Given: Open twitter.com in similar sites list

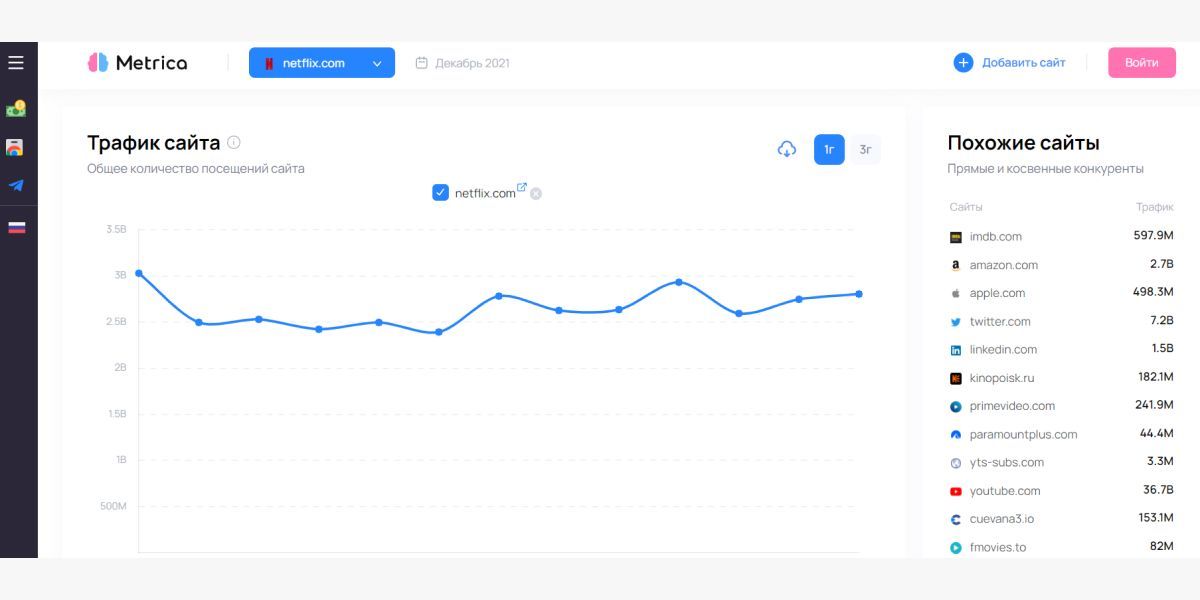Looking at the screenshot, I should 1000,322.
